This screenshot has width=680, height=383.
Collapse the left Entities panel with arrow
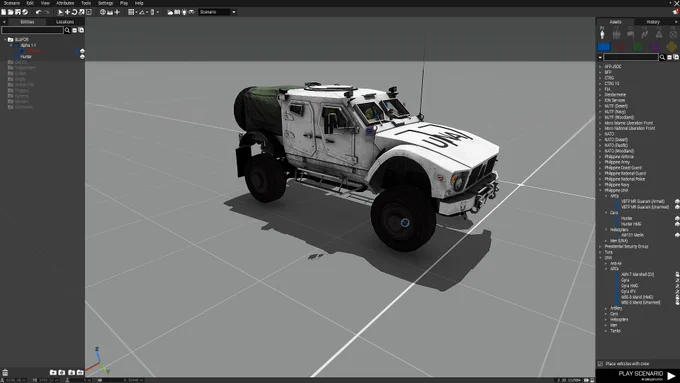coord(4,22)
